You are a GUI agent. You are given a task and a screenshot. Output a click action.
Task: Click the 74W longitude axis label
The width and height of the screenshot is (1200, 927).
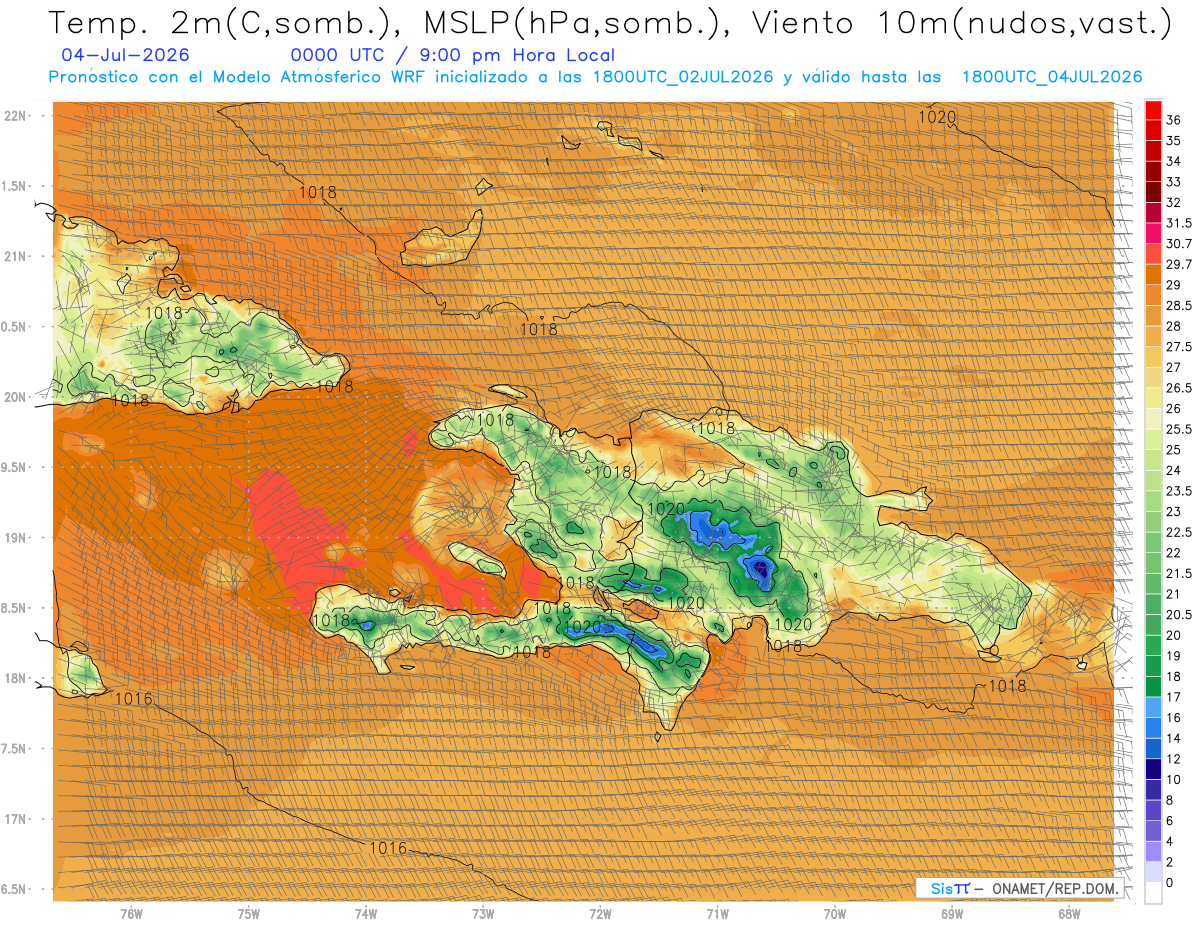pos(366,913)
